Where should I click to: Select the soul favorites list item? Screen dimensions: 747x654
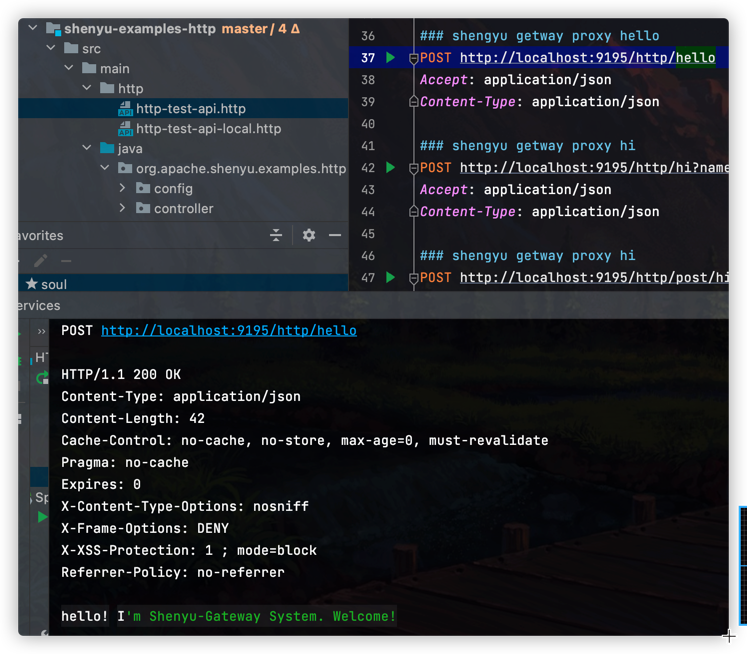tap(54, 284)
